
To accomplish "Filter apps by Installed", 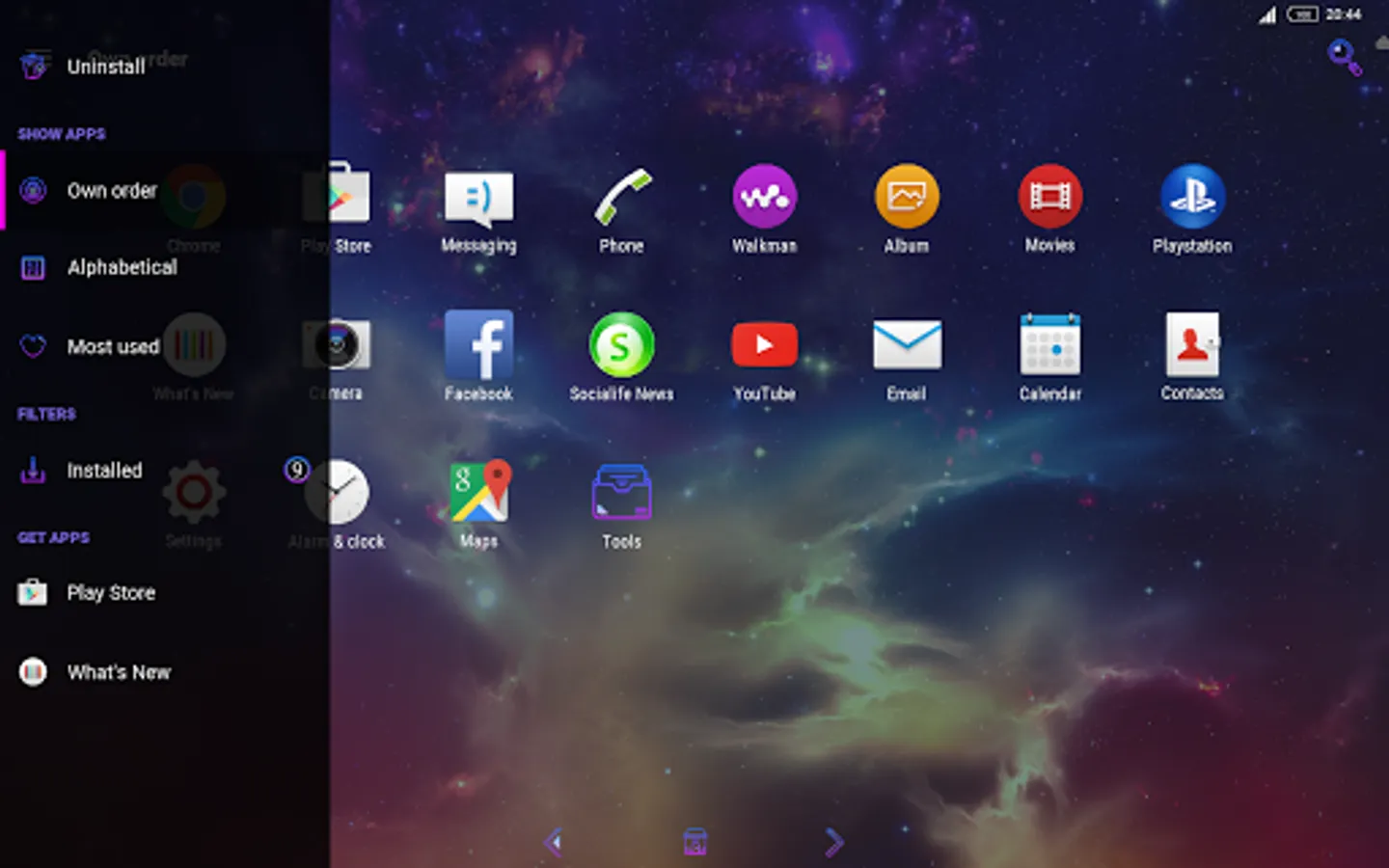I will [x=165, y=471].
